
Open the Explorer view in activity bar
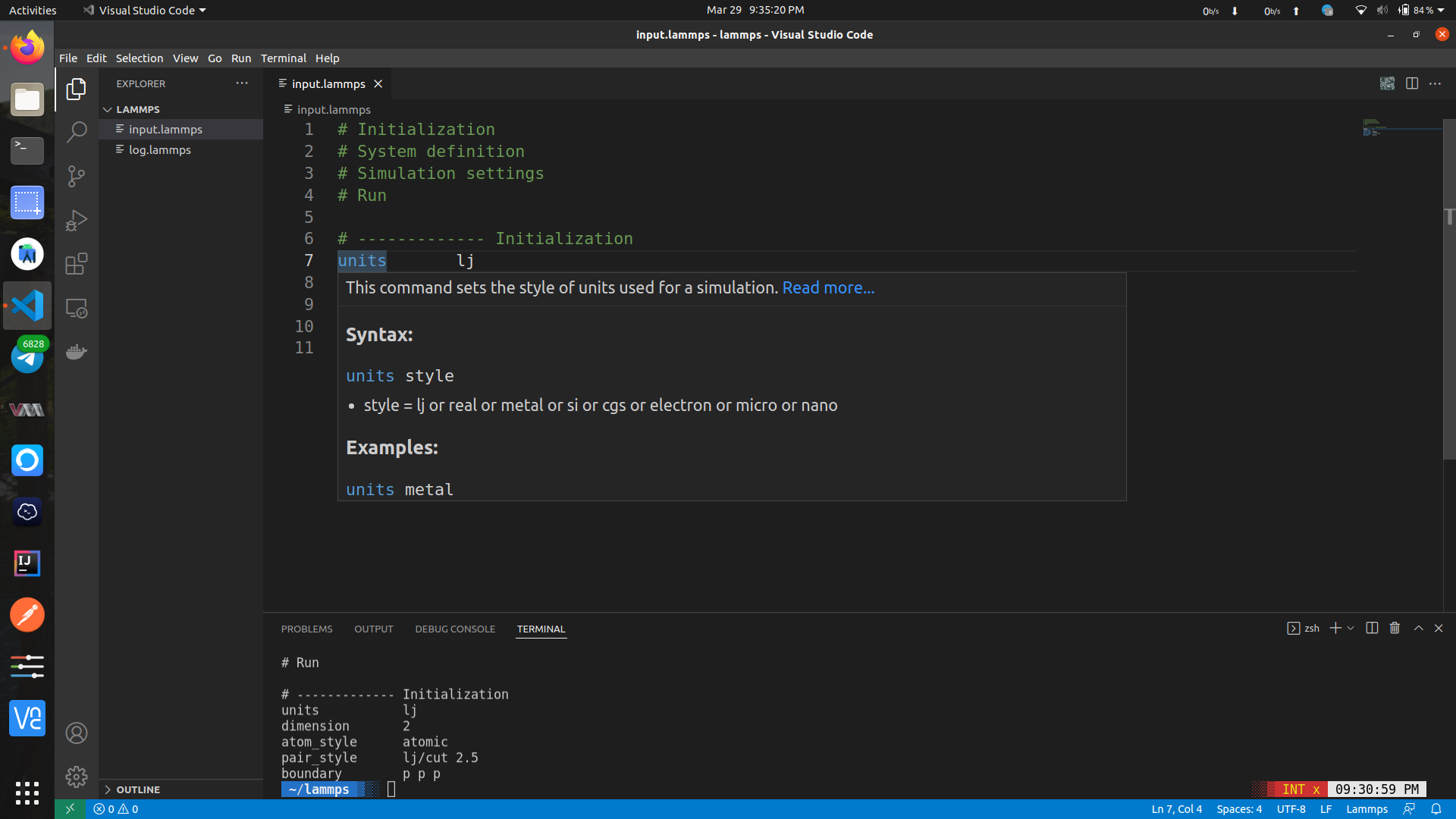[76, 89]
